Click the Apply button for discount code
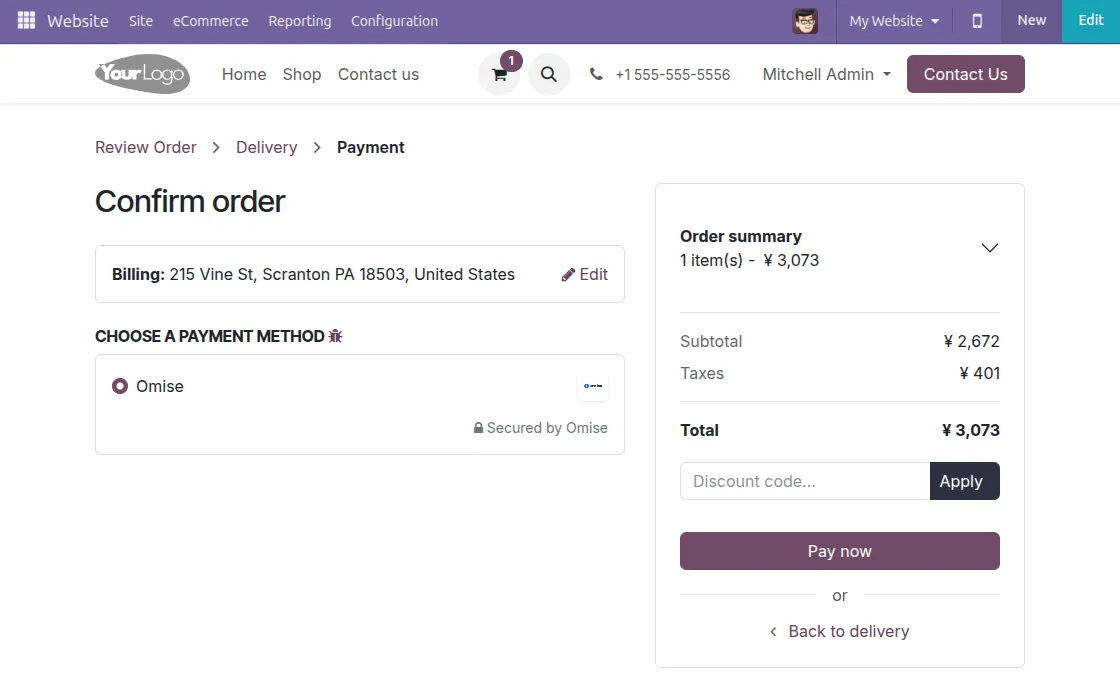This screenshot has width=1120, height=677. pyautogui.click(x=962, y=481)
